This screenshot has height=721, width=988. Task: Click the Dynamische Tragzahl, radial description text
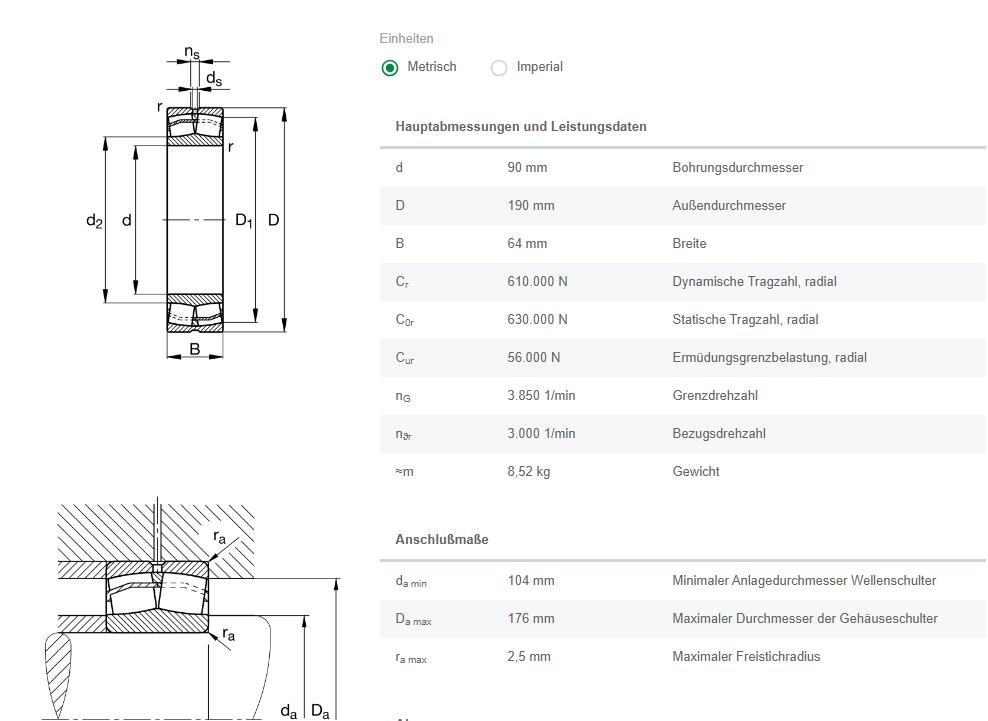pos(754,282)
